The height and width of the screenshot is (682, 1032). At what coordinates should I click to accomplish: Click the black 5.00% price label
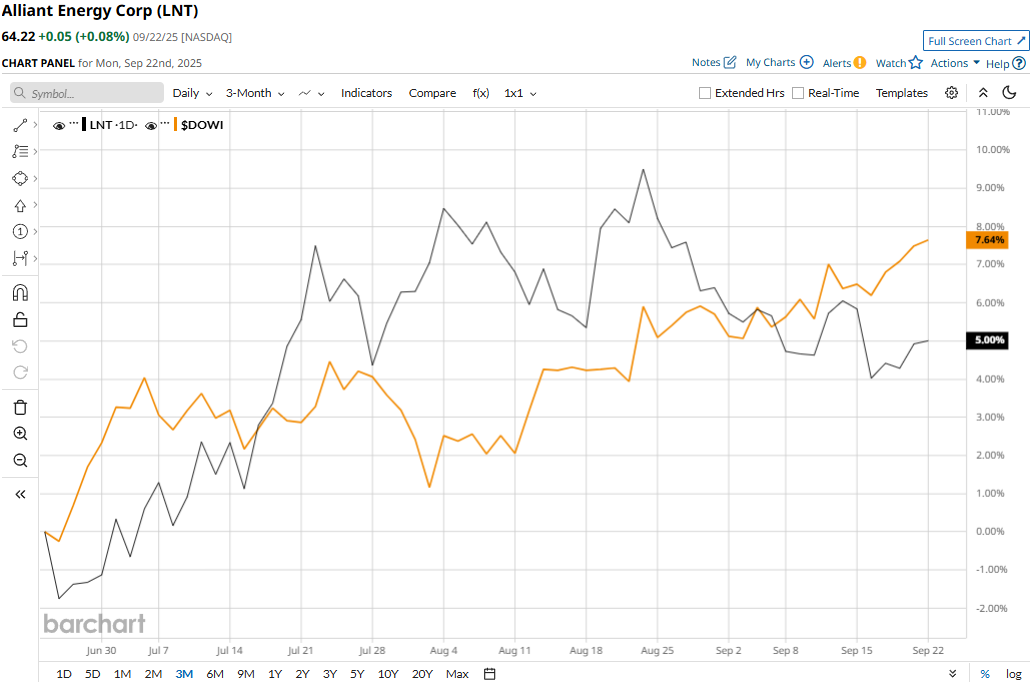(987, 340)
